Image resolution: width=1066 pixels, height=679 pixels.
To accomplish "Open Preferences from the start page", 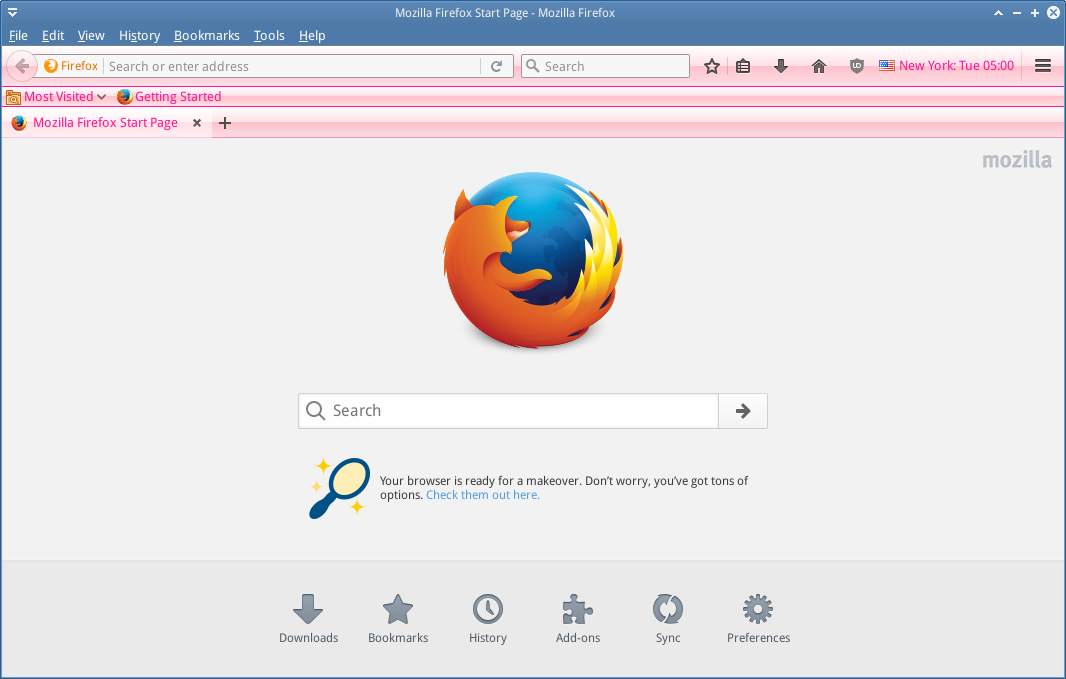I will (758, 619).
